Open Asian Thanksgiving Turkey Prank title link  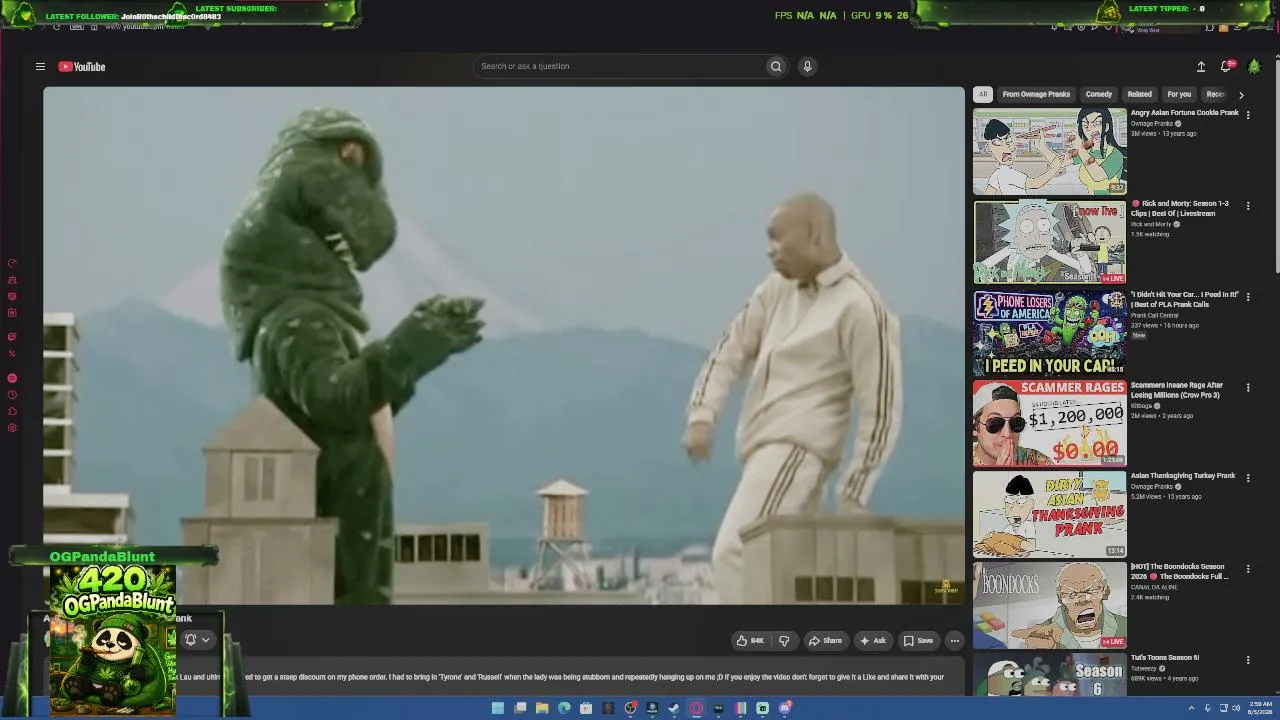1183,476
